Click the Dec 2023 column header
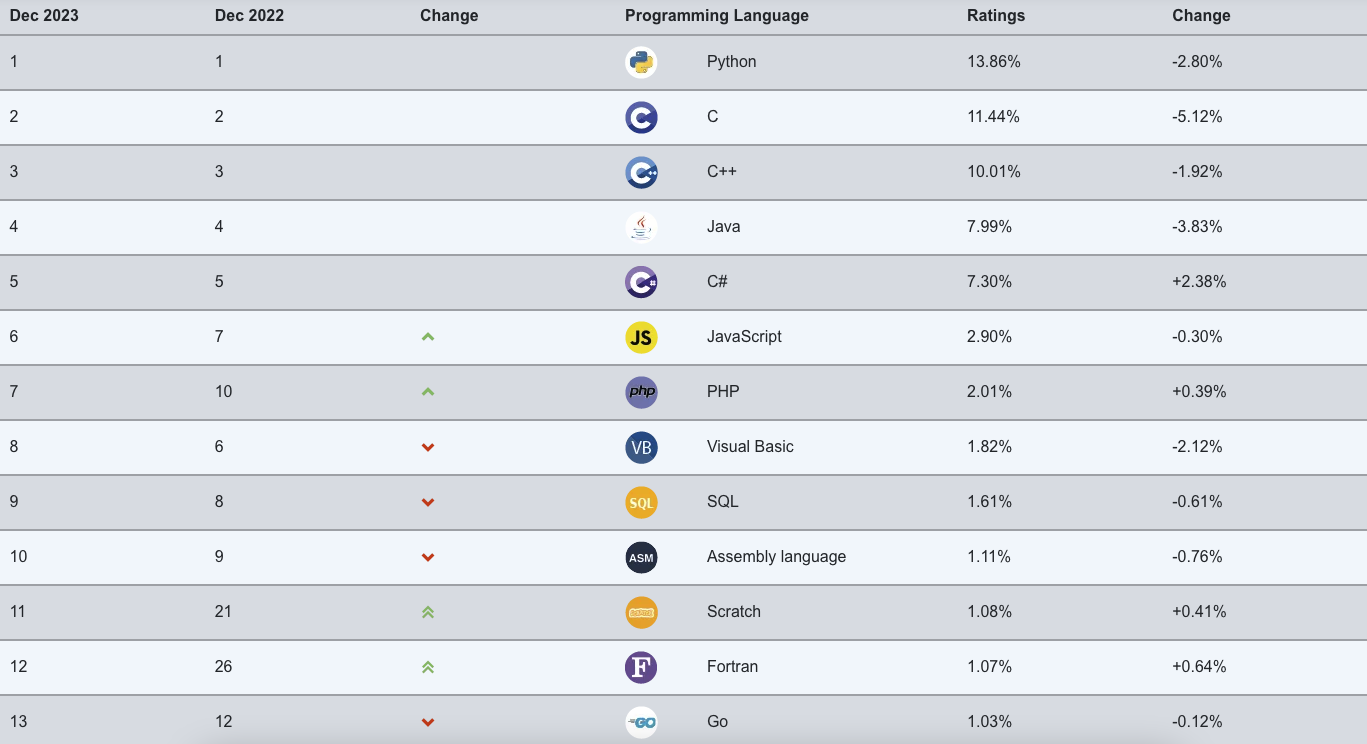Image resolution: width=1367 pixels, height=744 pixels. pos(44,16)
